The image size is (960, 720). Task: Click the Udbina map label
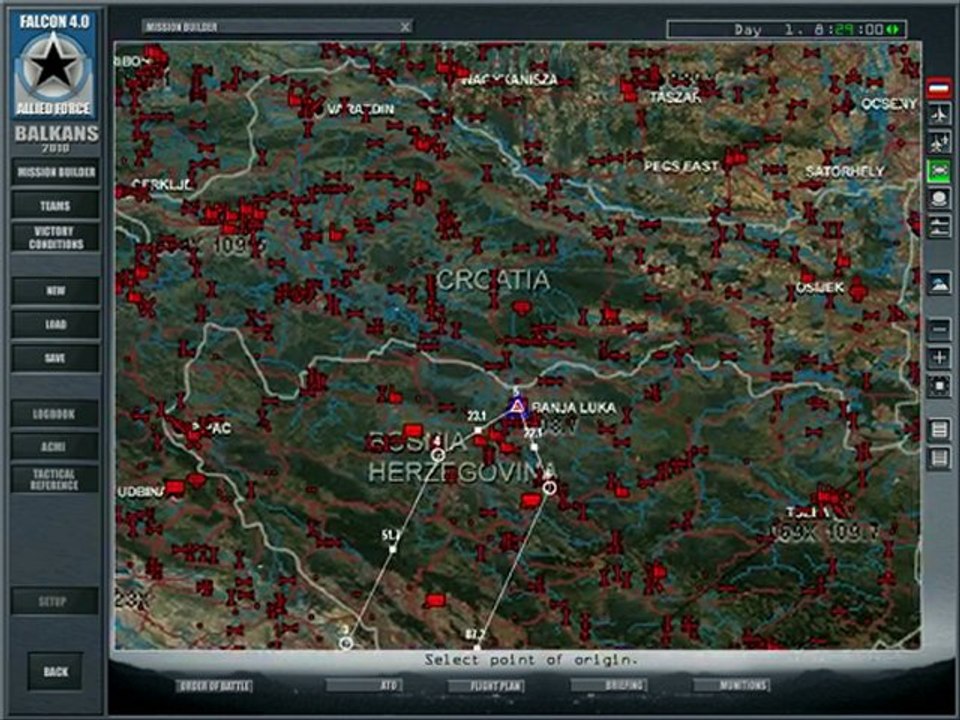pos(141,492)
